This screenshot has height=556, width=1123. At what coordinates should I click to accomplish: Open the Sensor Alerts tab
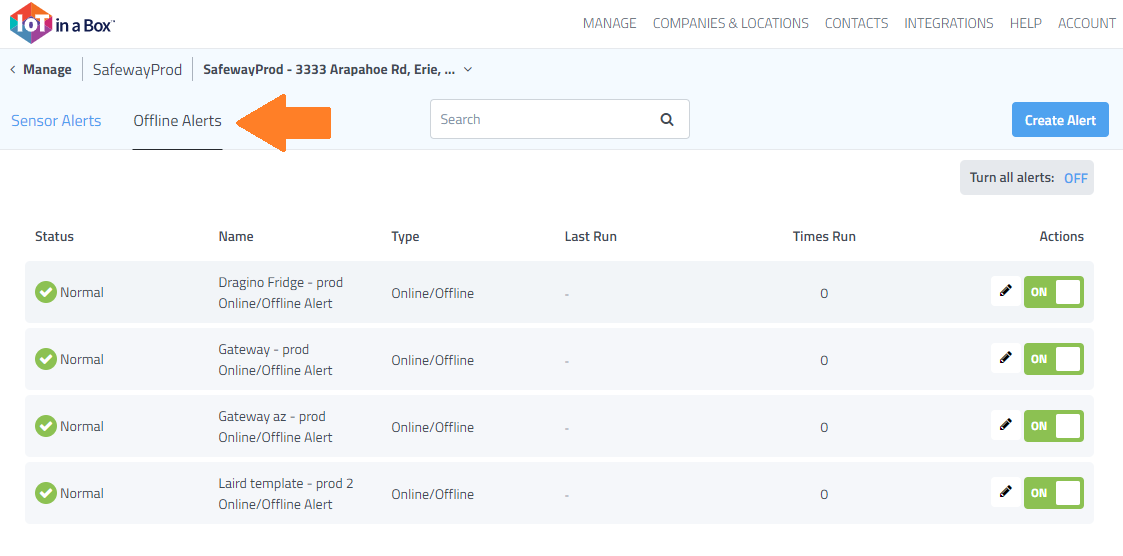coord(56,121)
